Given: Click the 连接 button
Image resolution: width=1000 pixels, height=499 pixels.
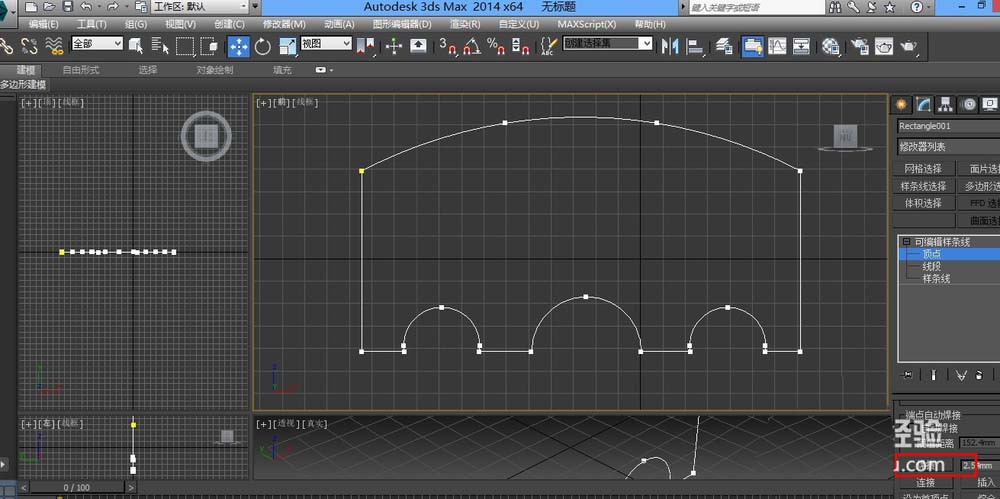Looking at the screenshot, I should click(925, 482).
